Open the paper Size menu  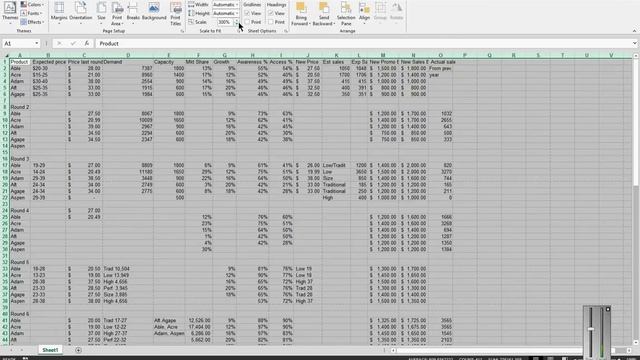click(x=101, y=12)
